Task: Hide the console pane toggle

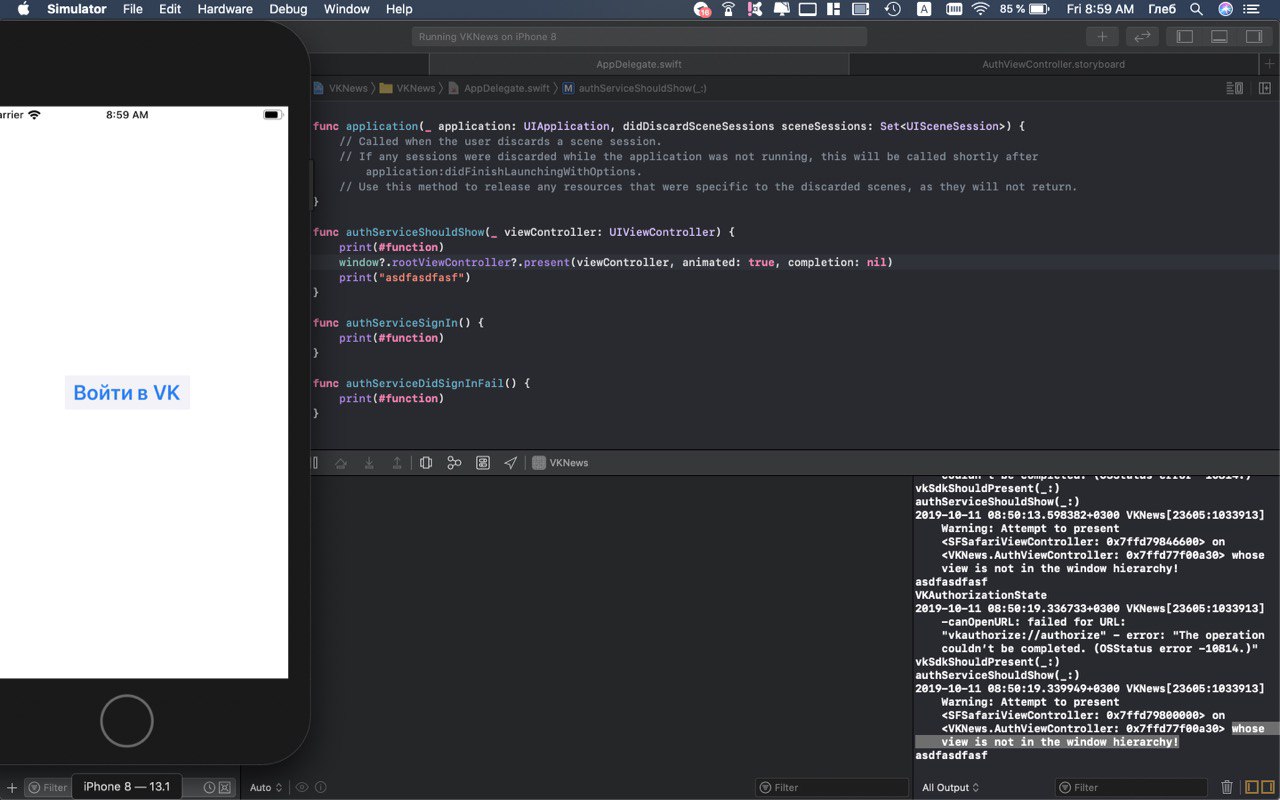Action: pos(1267,788)
